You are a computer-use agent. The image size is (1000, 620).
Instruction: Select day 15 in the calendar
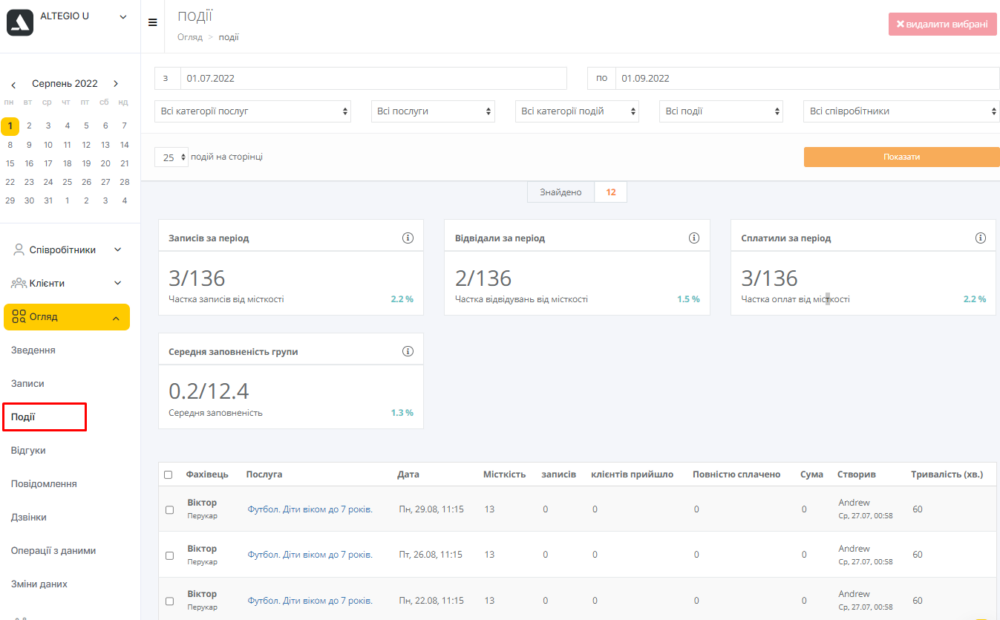[x=10, y=163]
